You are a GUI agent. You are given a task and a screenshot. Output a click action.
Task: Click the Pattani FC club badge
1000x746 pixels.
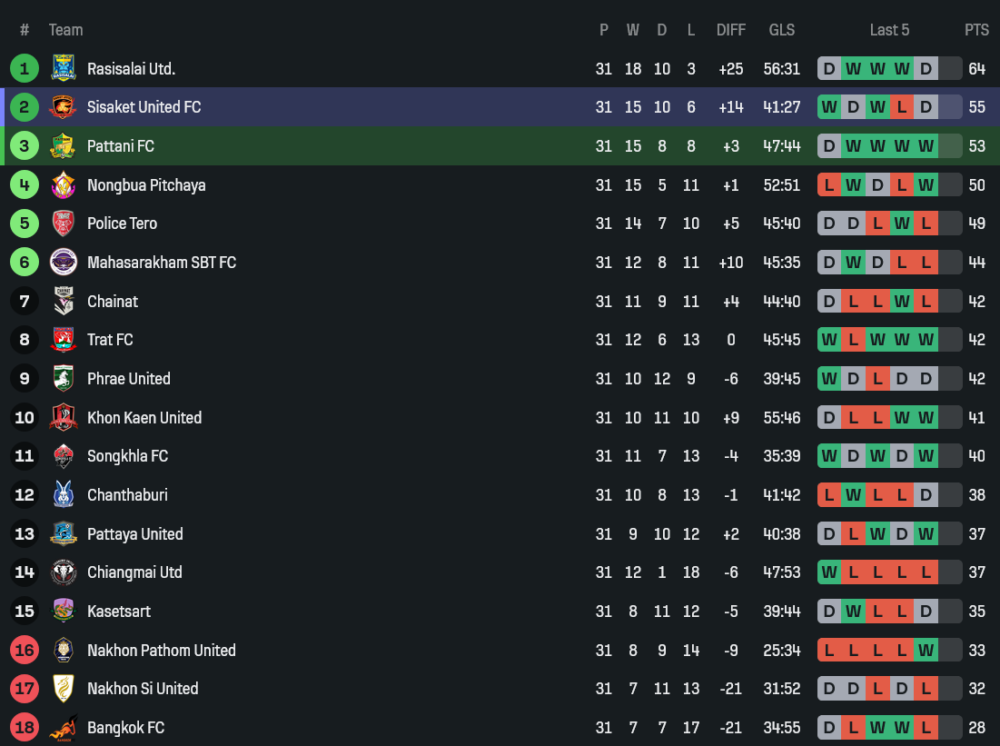(63, 146)
